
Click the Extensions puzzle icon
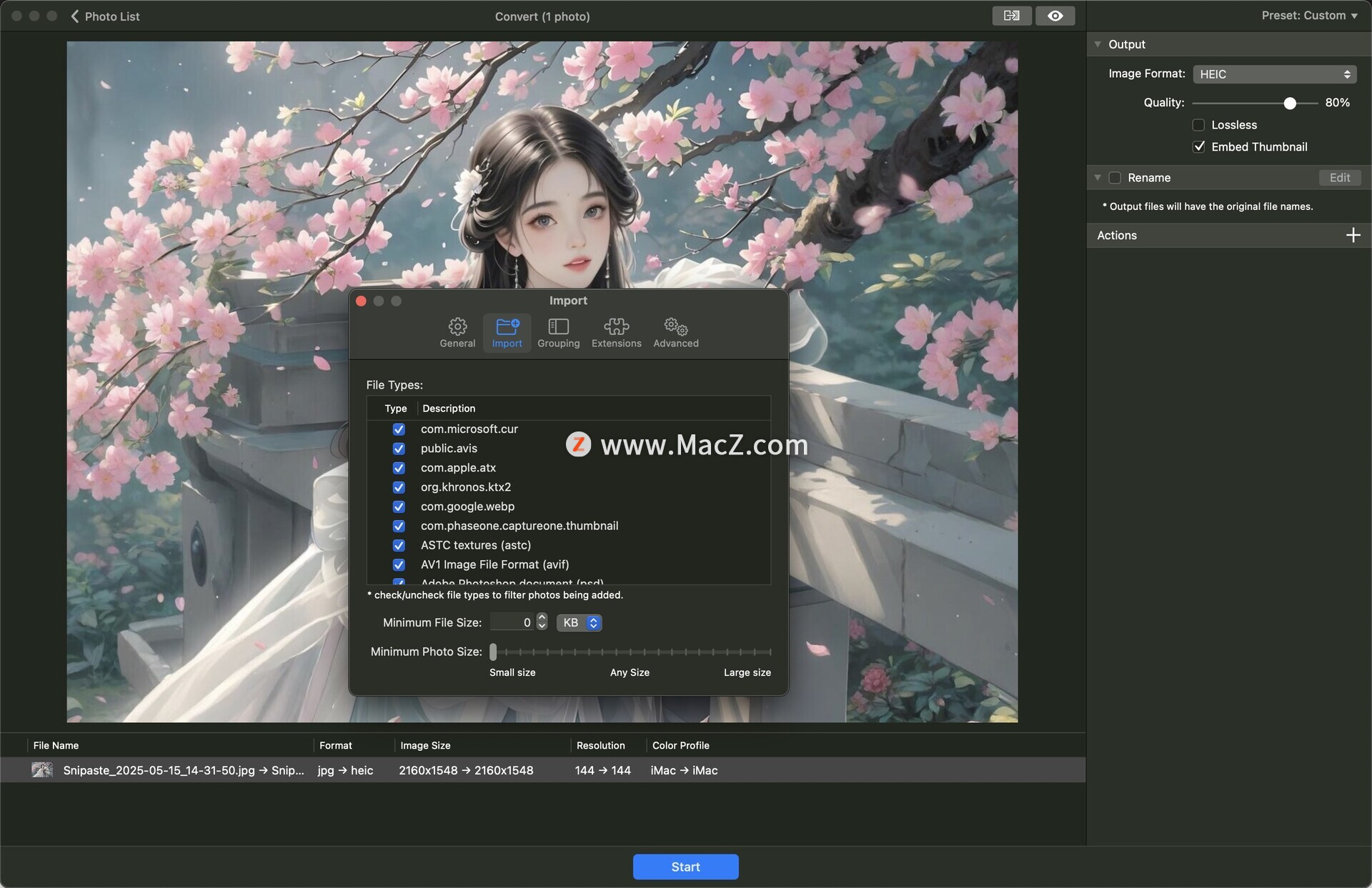(x=616, y=326)
